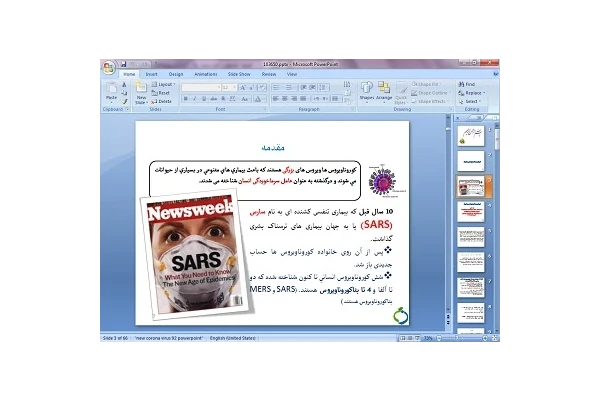Apply numbered list
This screenshot has height=400, width=600.
pos(290,88)
